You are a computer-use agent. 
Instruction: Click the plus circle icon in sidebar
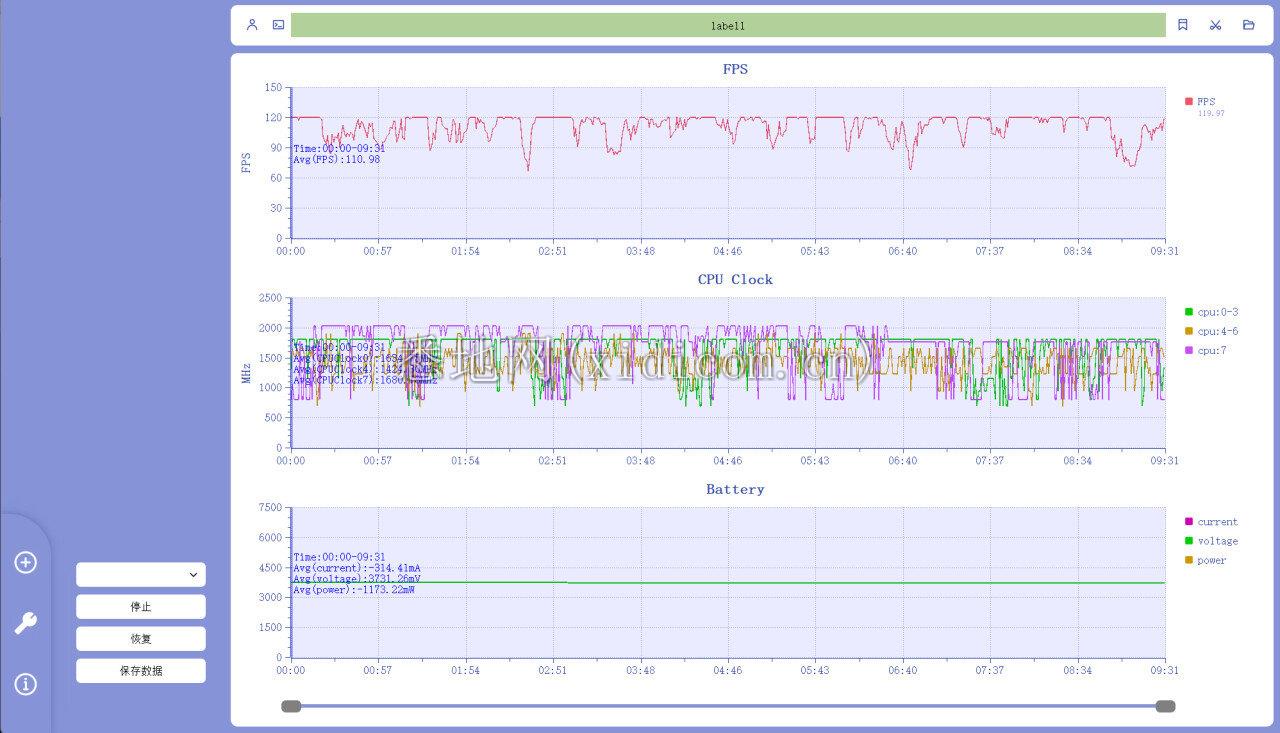coord(26,563)
